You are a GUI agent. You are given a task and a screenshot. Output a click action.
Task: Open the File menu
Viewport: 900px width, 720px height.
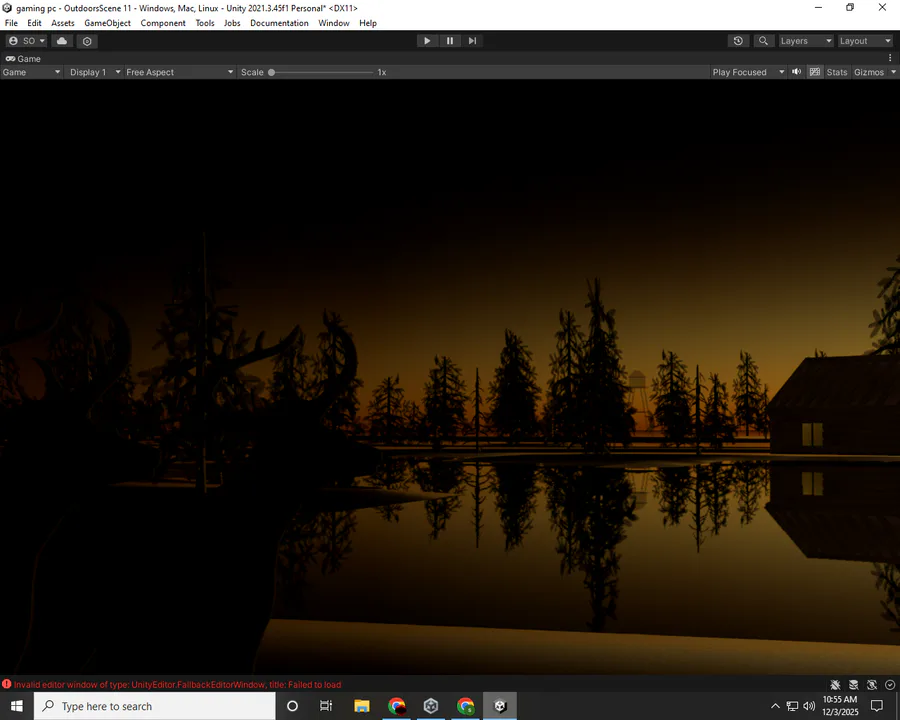[x=11, y=23]
